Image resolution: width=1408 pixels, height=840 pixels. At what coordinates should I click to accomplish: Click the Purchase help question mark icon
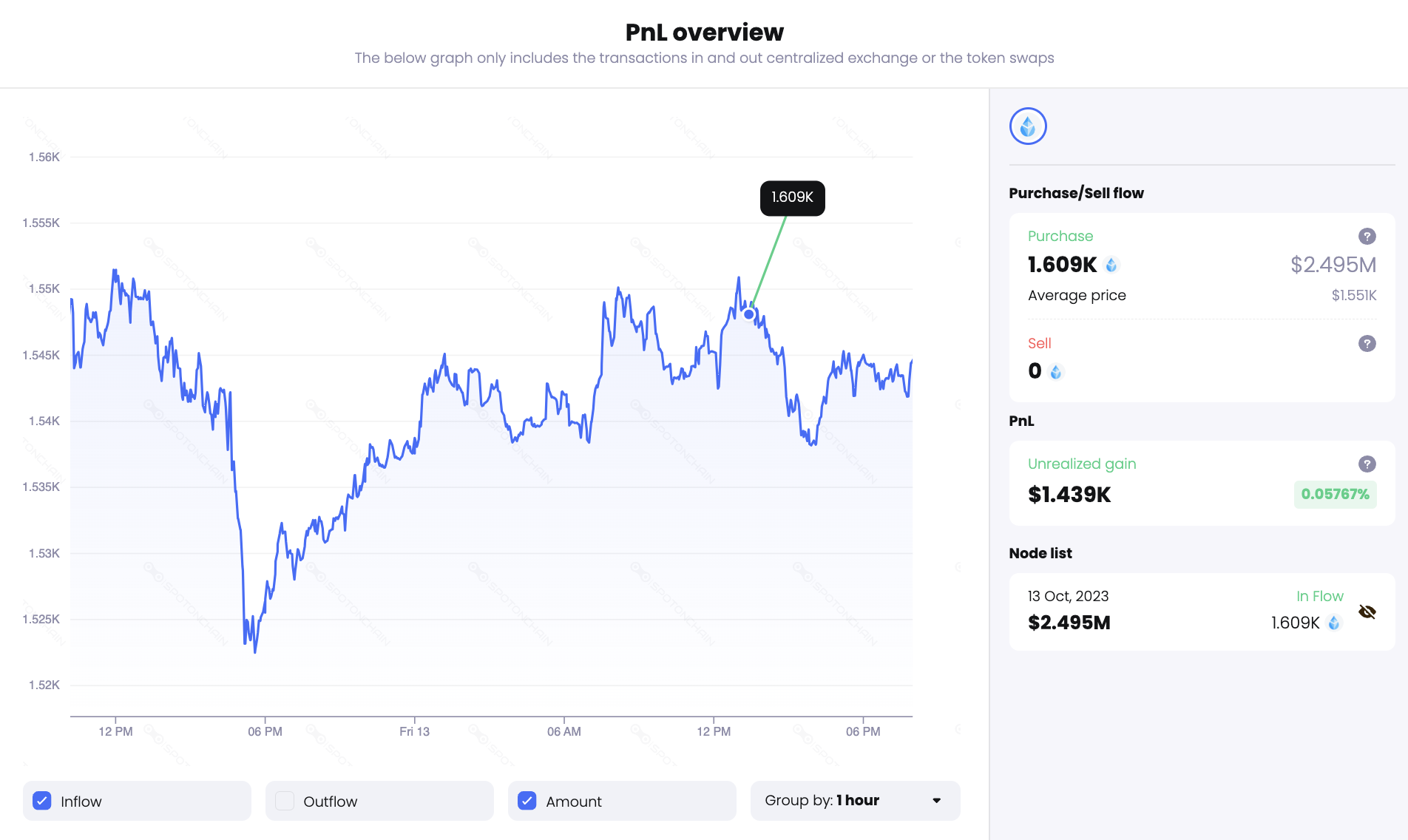tap(1367, 236)
